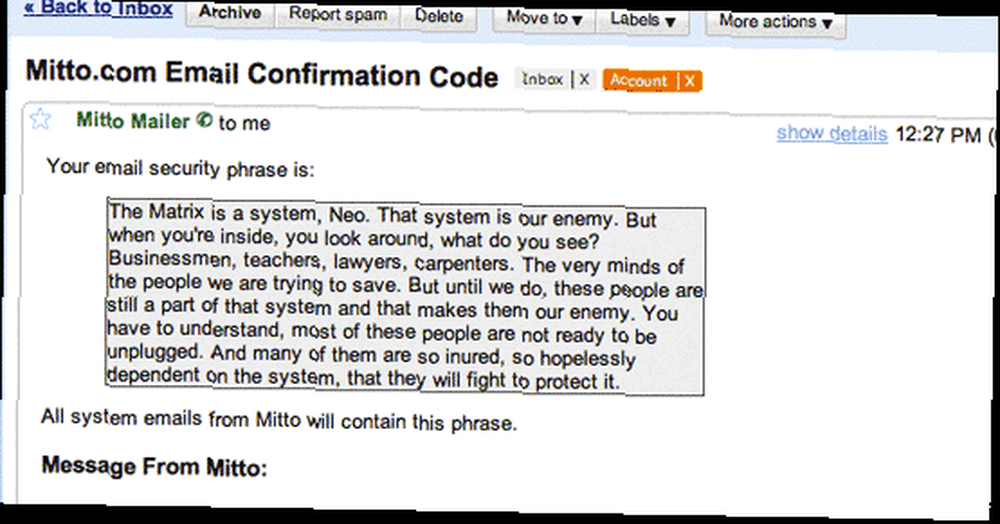The width and height of the screenshot is (1000, 524).
Task: Star the Mitto Mailer message
Action: pos(40,119)
